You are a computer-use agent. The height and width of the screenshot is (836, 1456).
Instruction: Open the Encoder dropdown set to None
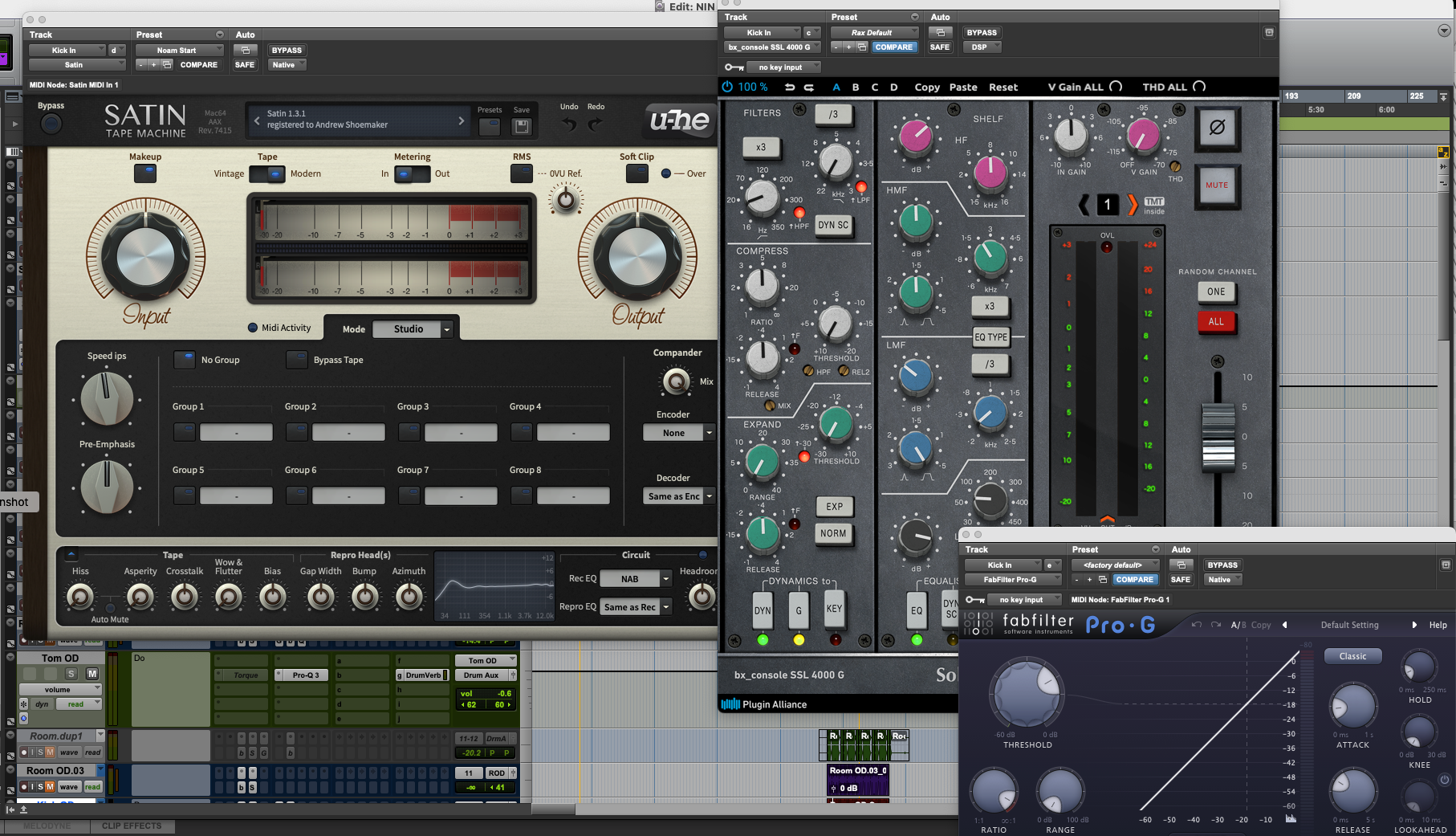click(x=678, y=432)
